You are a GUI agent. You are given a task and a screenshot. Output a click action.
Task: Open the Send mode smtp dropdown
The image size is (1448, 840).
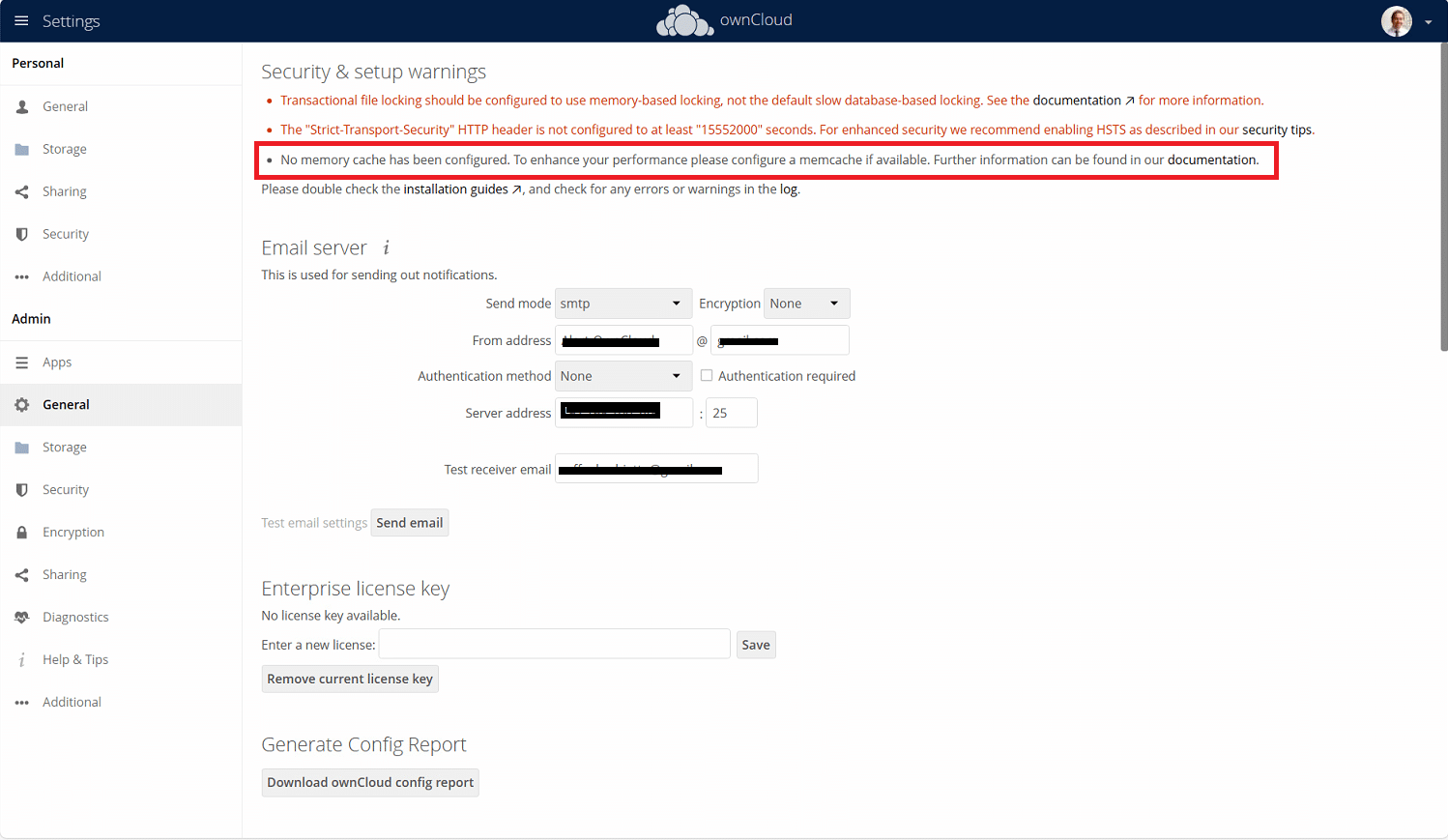[623, 304]
